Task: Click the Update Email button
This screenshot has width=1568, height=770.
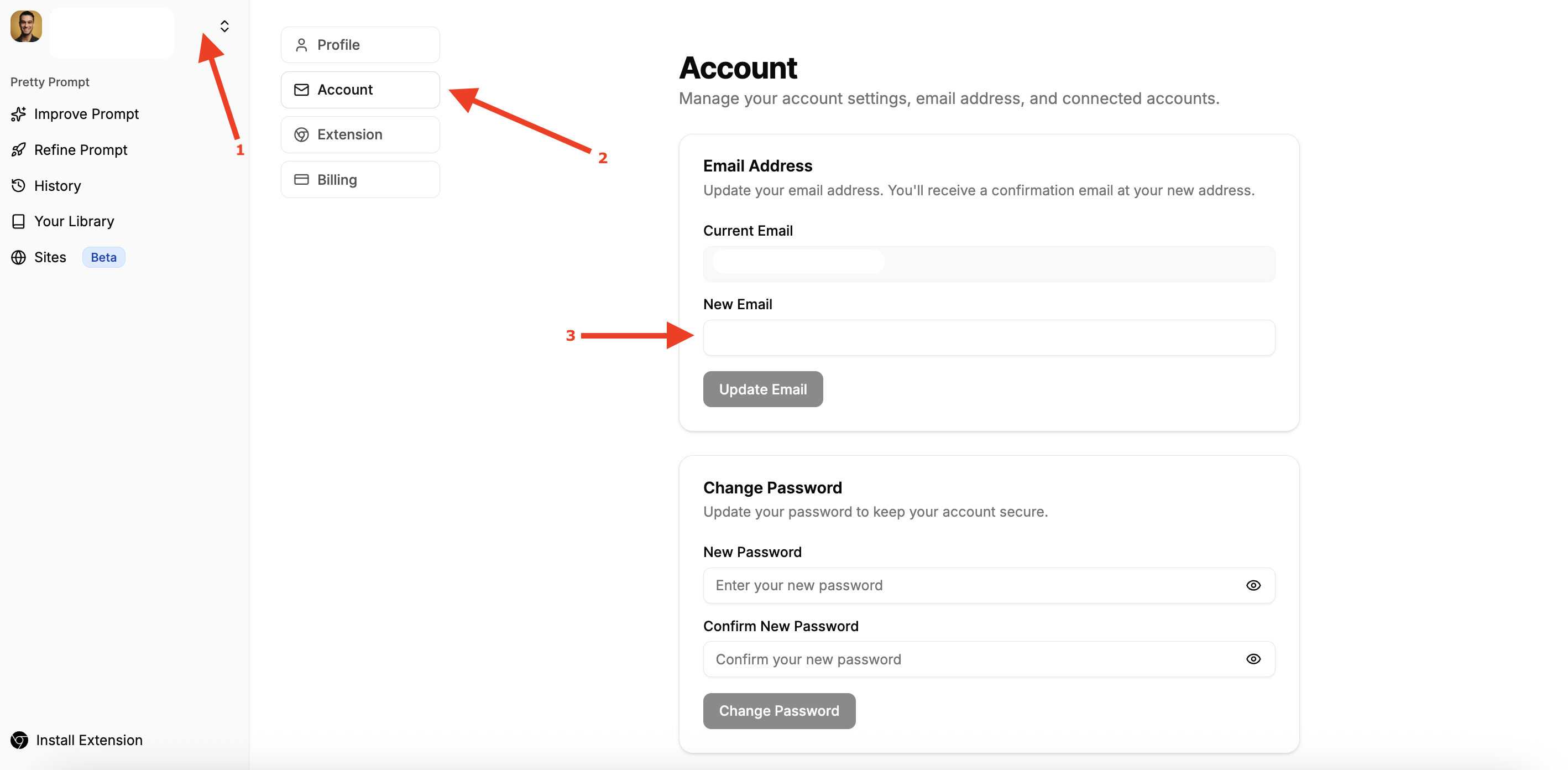Action: click(x=762, y=389)
